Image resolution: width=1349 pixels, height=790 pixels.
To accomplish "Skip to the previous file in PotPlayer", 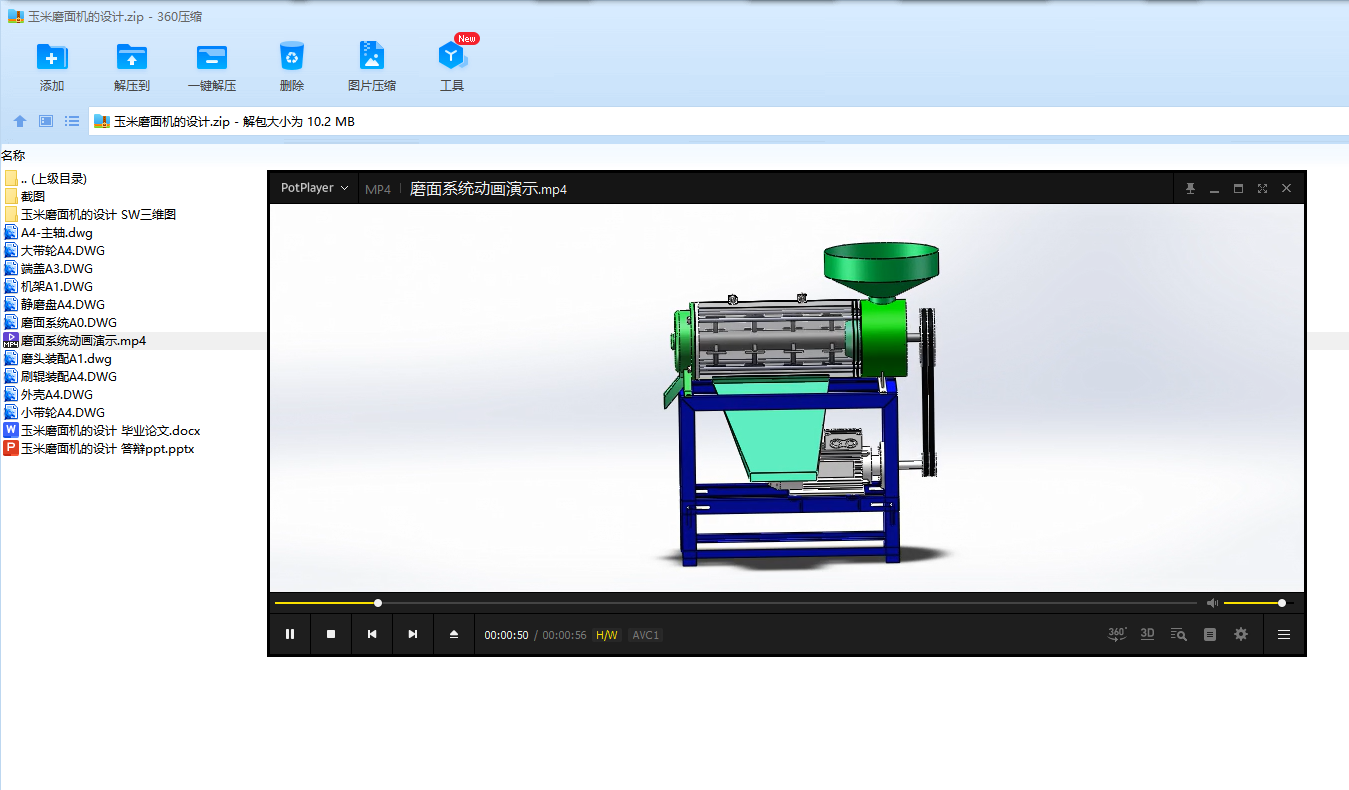I will 372,634.
